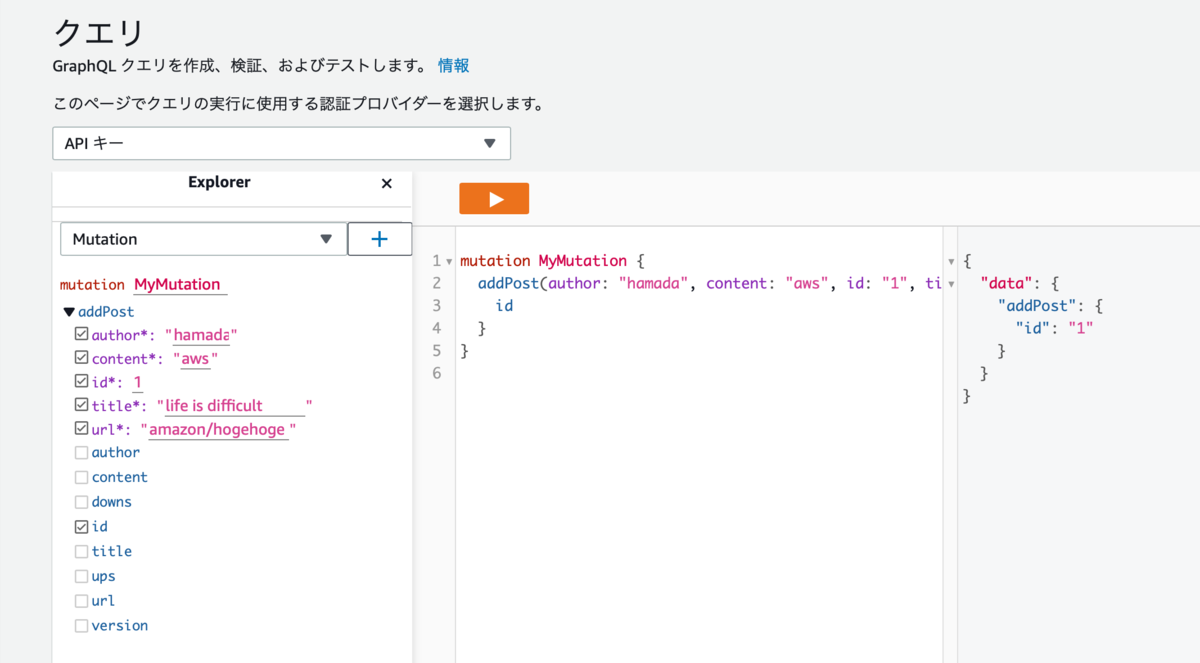Uncheck the url* argument checkbox
1200x663 pixels.
click(x=81, y=428)
